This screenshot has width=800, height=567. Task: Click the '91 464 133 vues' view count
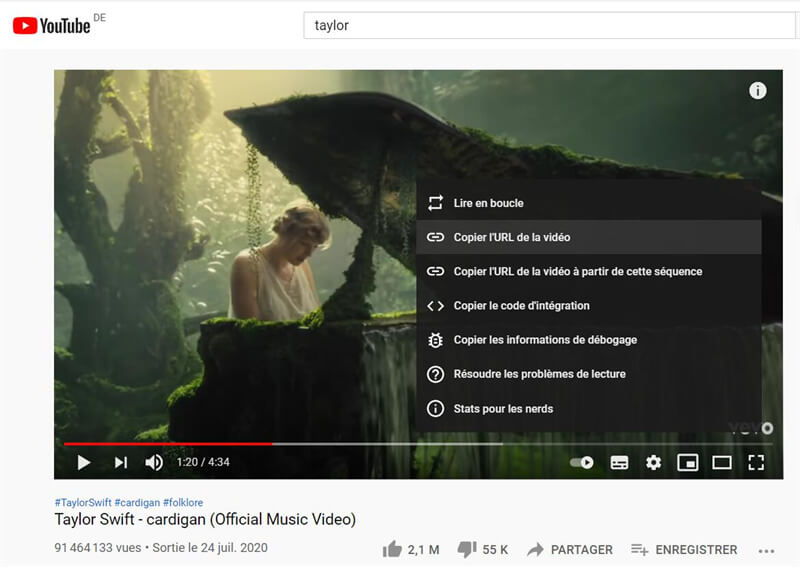[x=98, y=548]
